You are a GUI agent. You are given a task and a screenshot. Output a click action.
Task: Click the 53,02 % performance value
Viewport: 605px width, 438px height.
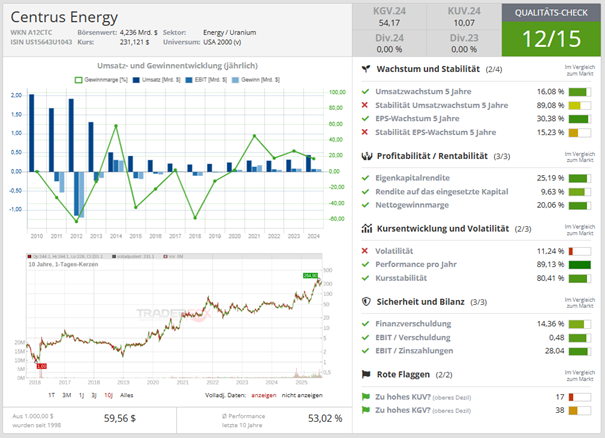click(x=325, y=418)
